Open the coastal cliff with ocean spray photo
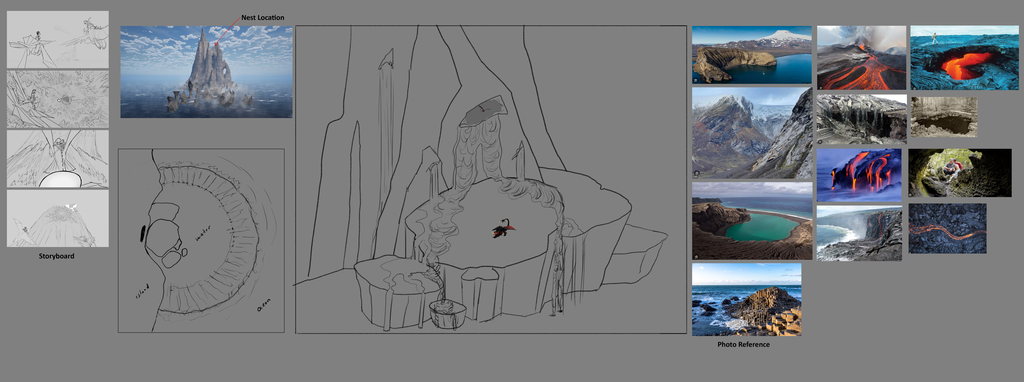 (x=859, y=234)
